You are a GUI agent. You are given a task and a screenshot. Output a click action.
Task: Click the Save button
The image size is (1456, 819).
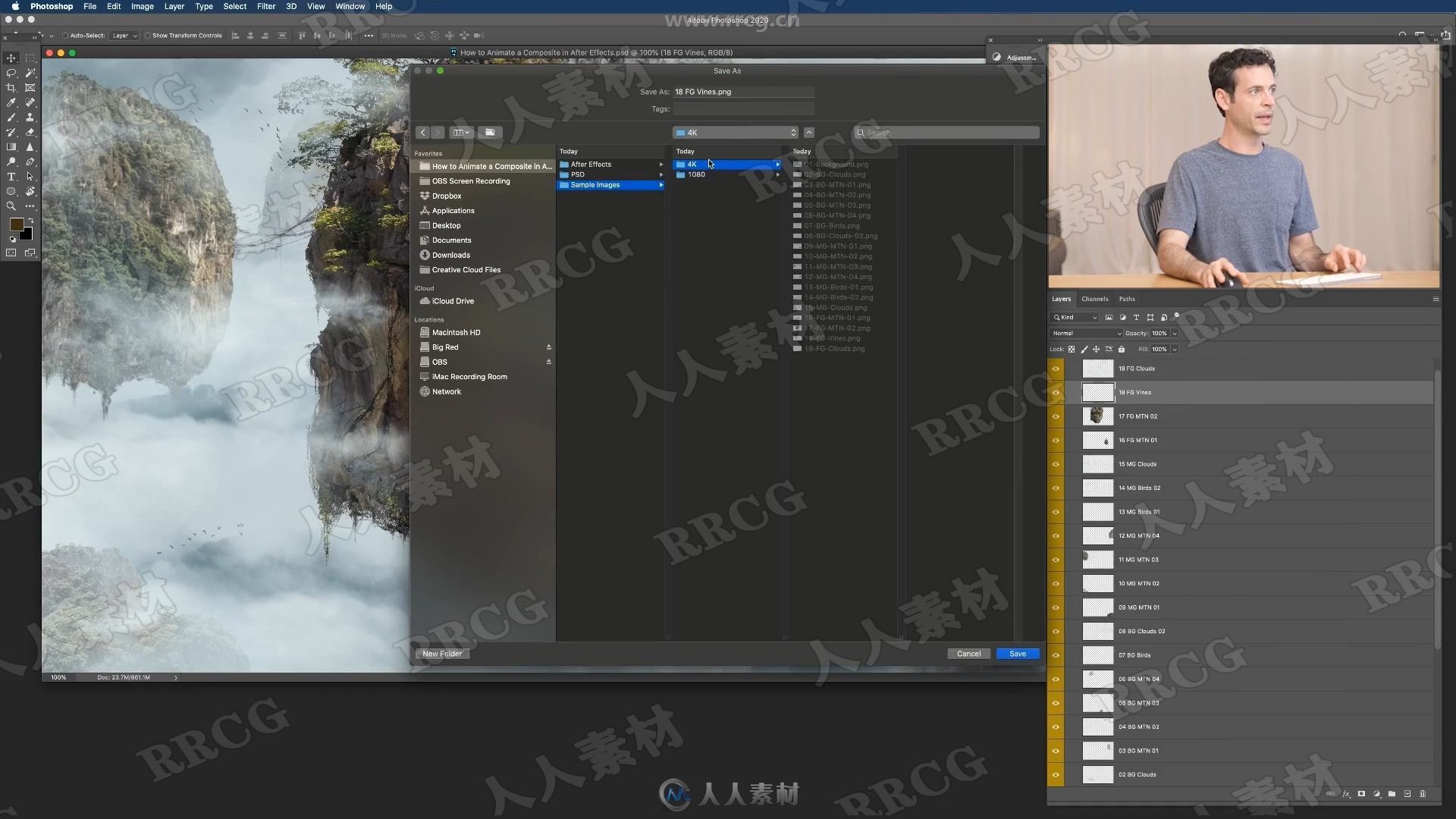click(x=1018, y=653)
